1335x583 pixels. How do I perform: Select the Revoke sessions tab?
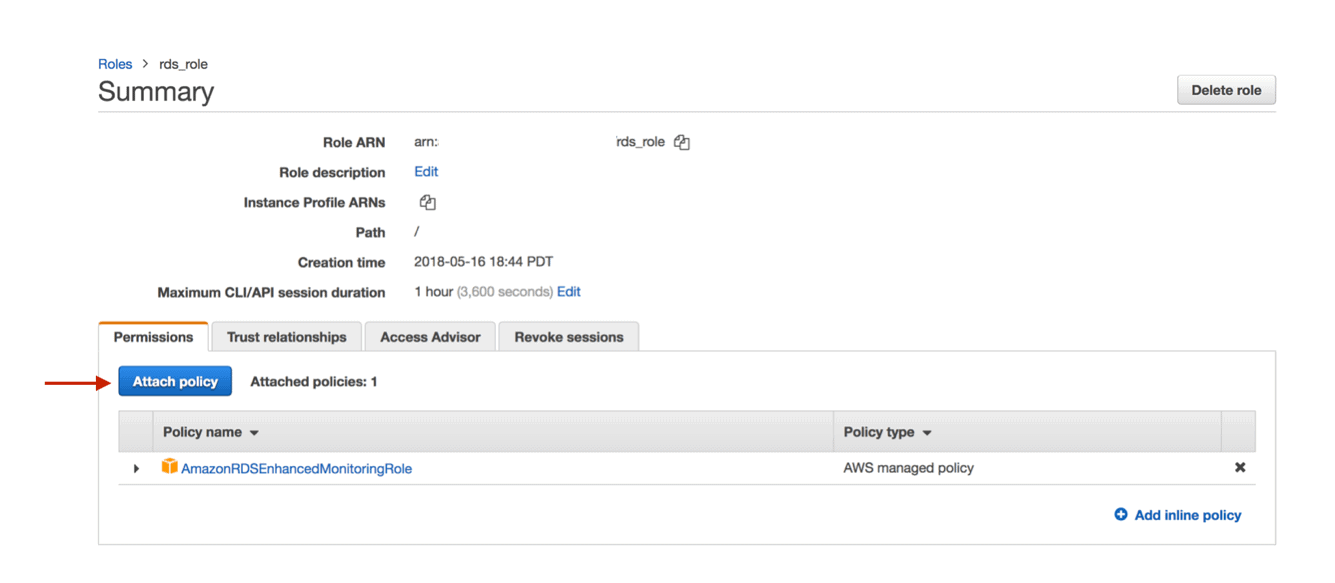(x=569, y=337)
